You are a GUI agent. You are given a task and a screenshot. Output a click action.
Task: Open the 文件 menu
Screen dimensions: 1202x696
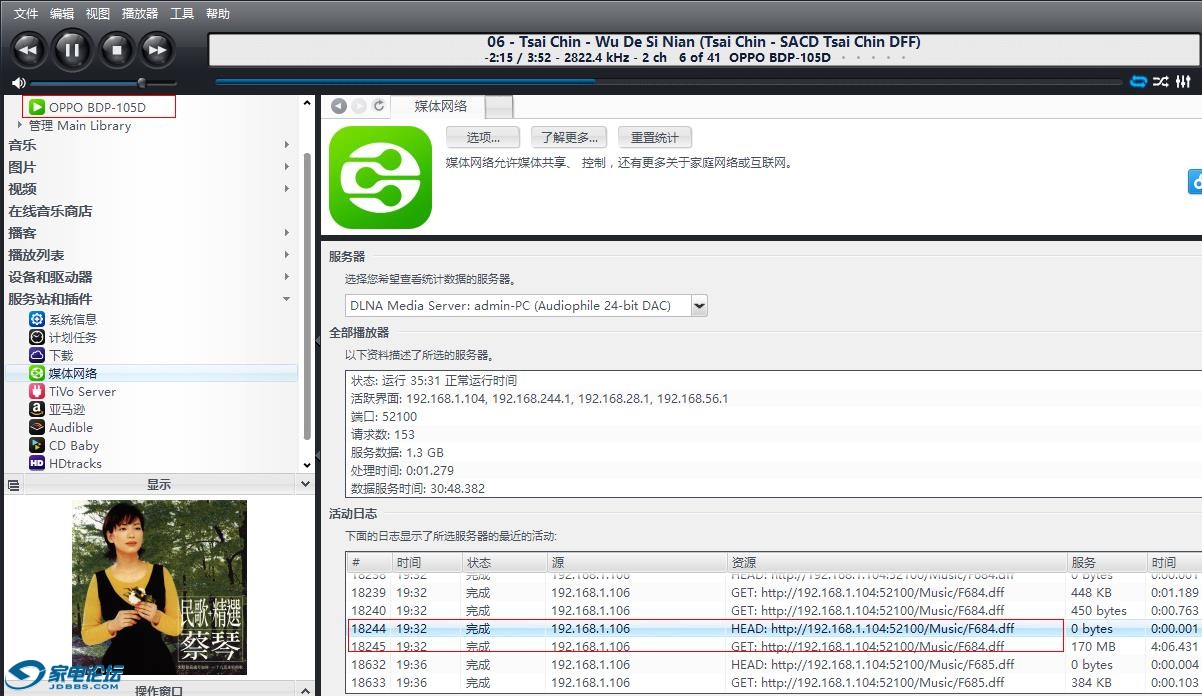click(25, 14)
